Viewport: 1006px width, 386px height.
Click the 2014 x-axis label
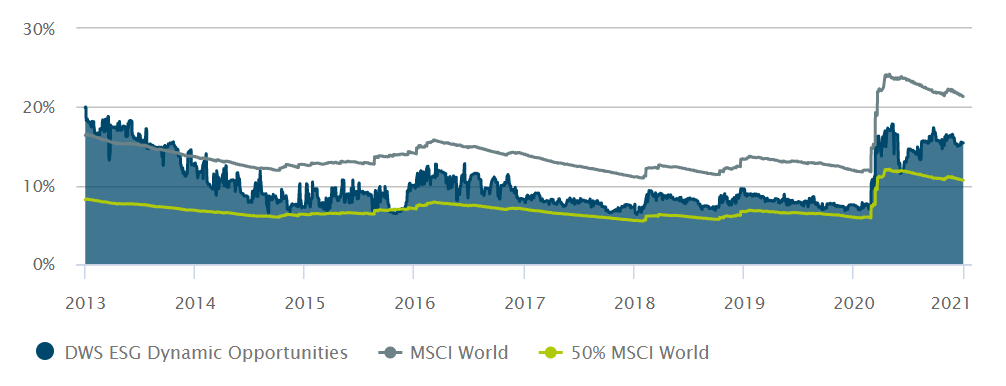pos(194,303)
